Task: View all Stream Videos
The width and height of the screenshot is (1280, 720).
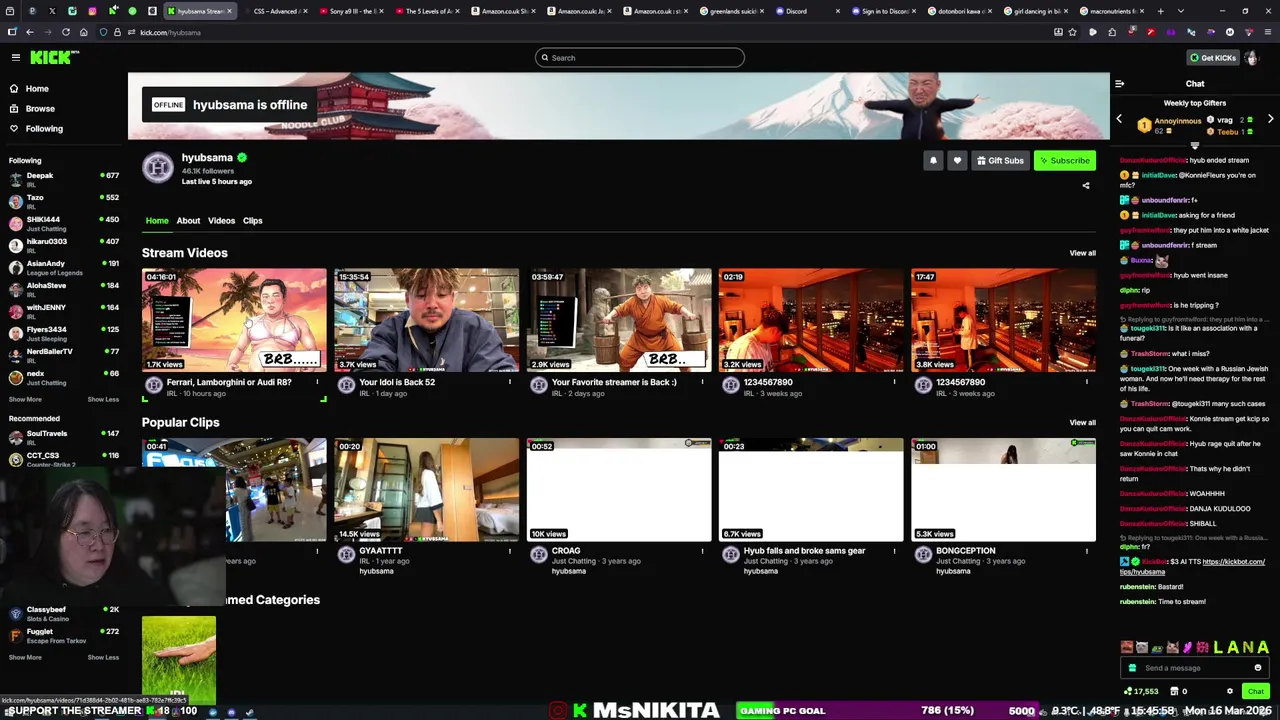Action: 1082,253
